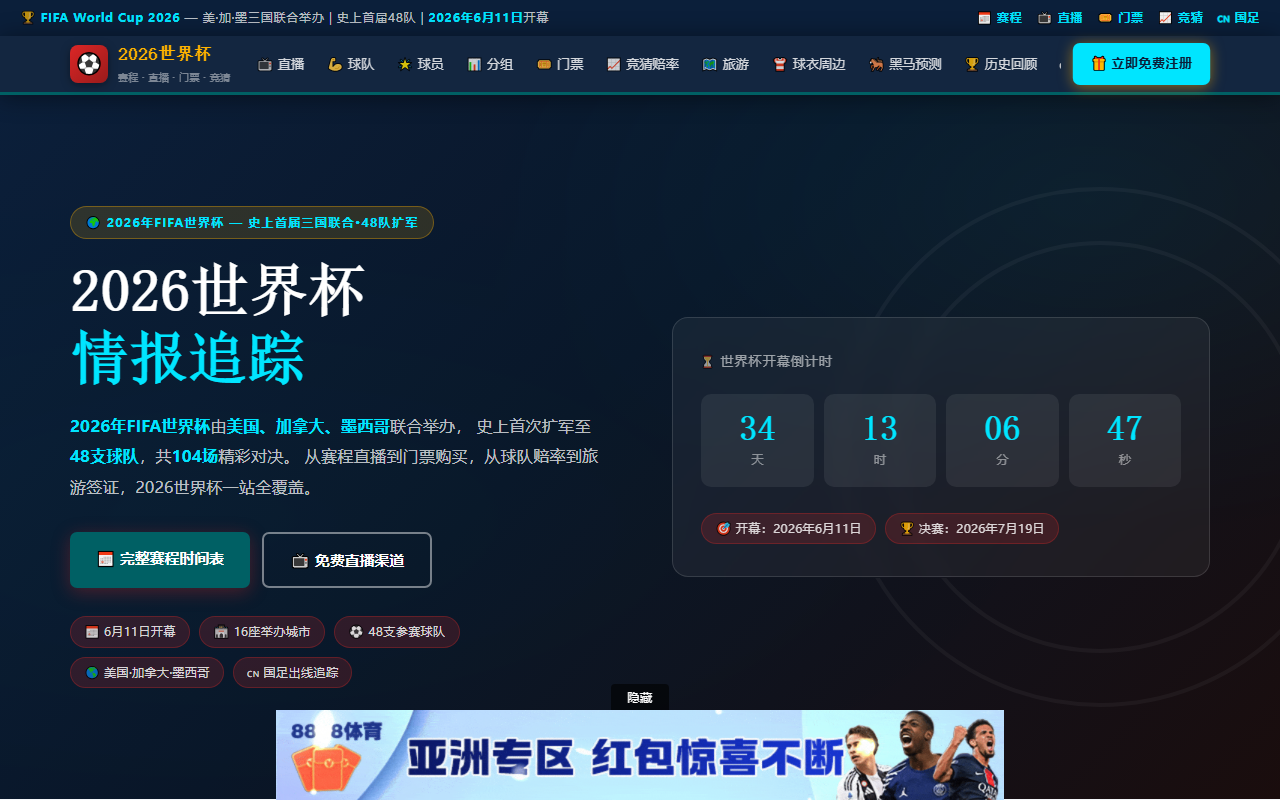Click the countdown seconds value 47
The width and height of the screenshot is (1280, 800).
(x=1125, y=428)
